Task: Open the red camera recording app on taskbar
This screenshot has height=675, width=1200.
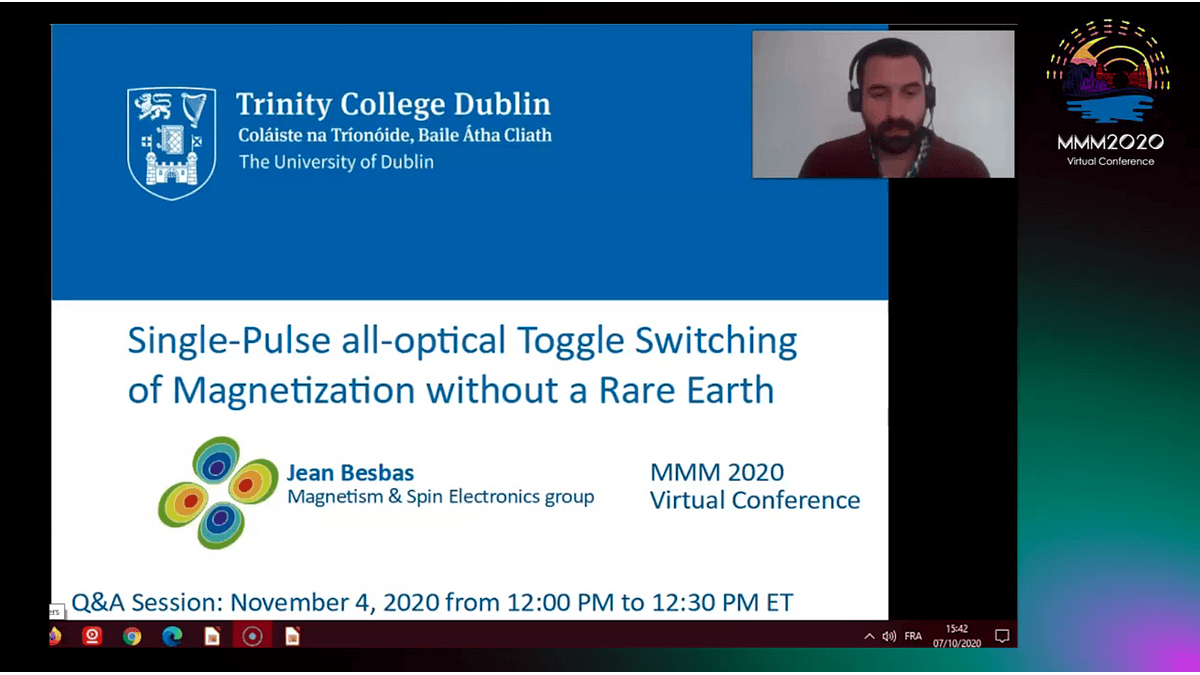Action: pyautogui.click(x=92, y=636)
